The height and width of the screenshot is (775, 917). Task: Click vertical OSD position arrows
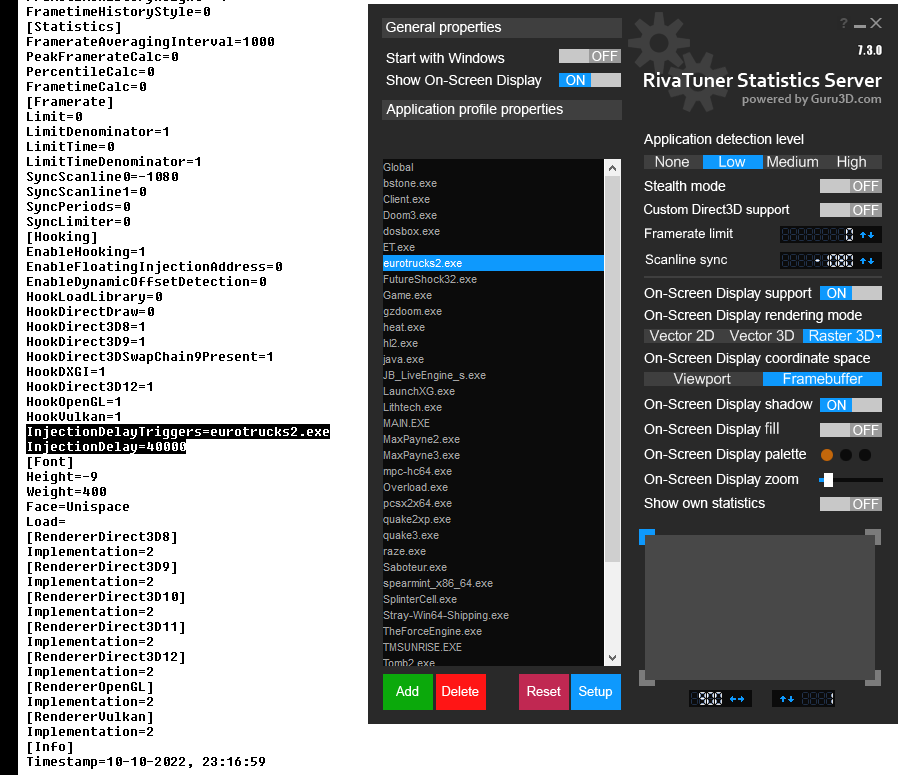(787, 698)
